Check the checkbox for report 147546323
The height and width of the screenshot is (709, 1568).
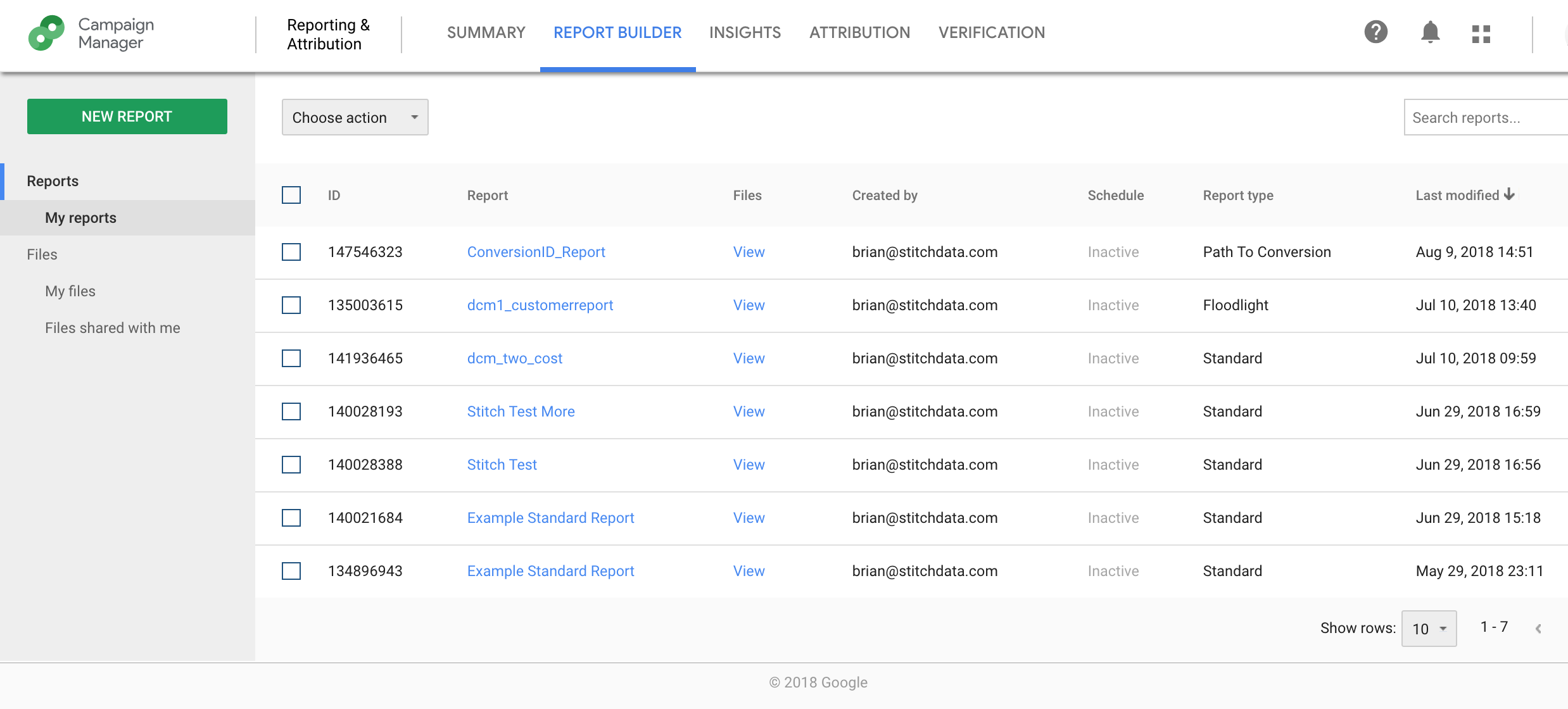pos(291,252)
